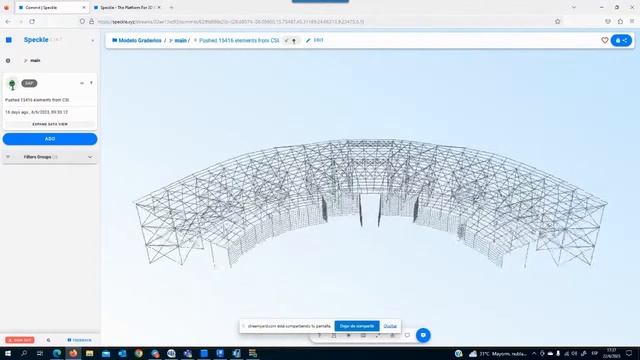Open the main branch breadcrumb link

click(180, 40)
